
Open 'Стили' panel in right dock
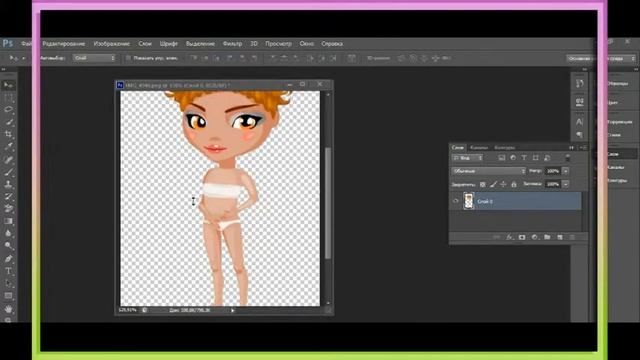tap(614, 135)
